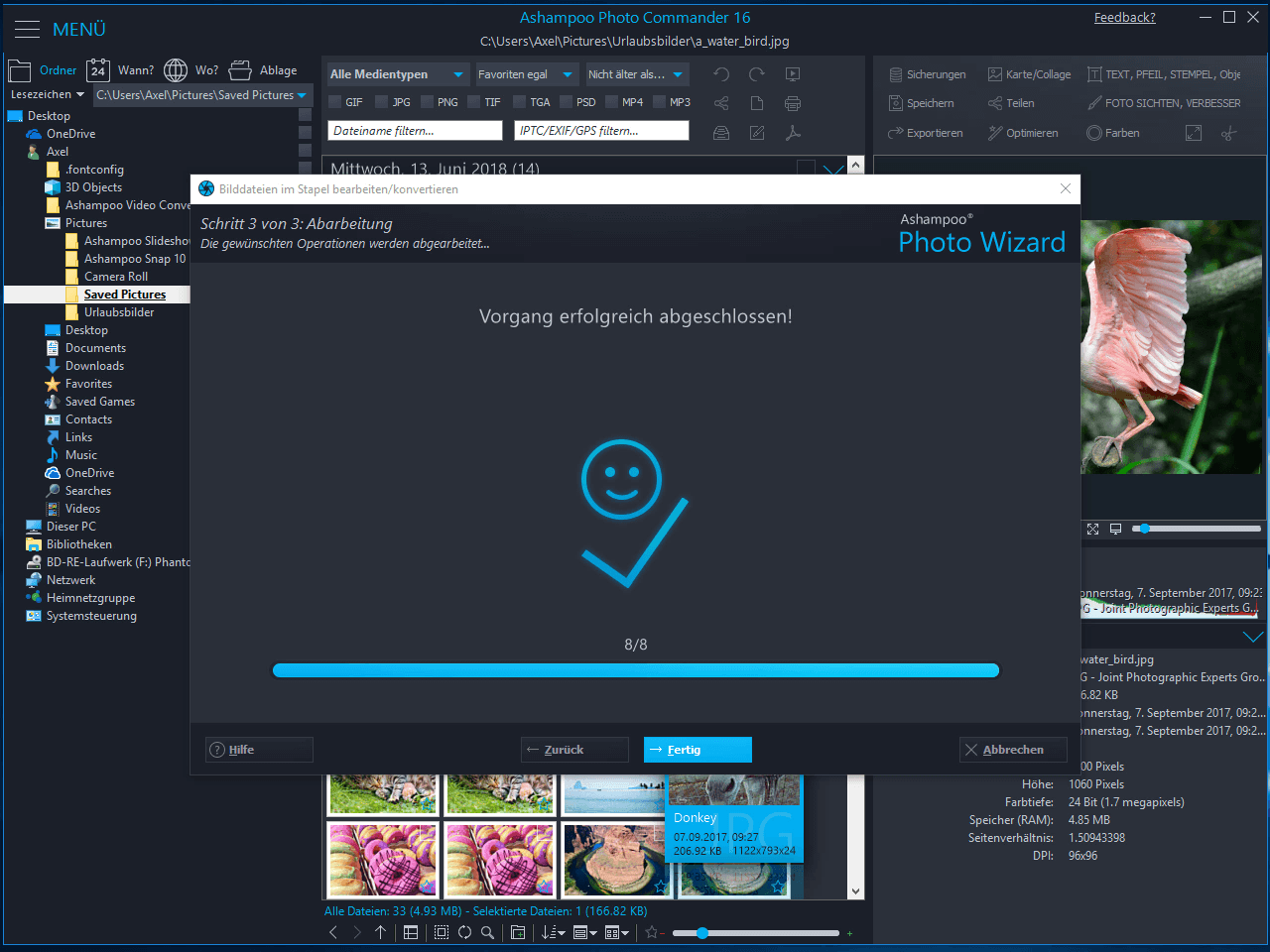This screenshot has width=1270, height=952.
Task: Go up one folder with up arrow
Action: [380, 932]
